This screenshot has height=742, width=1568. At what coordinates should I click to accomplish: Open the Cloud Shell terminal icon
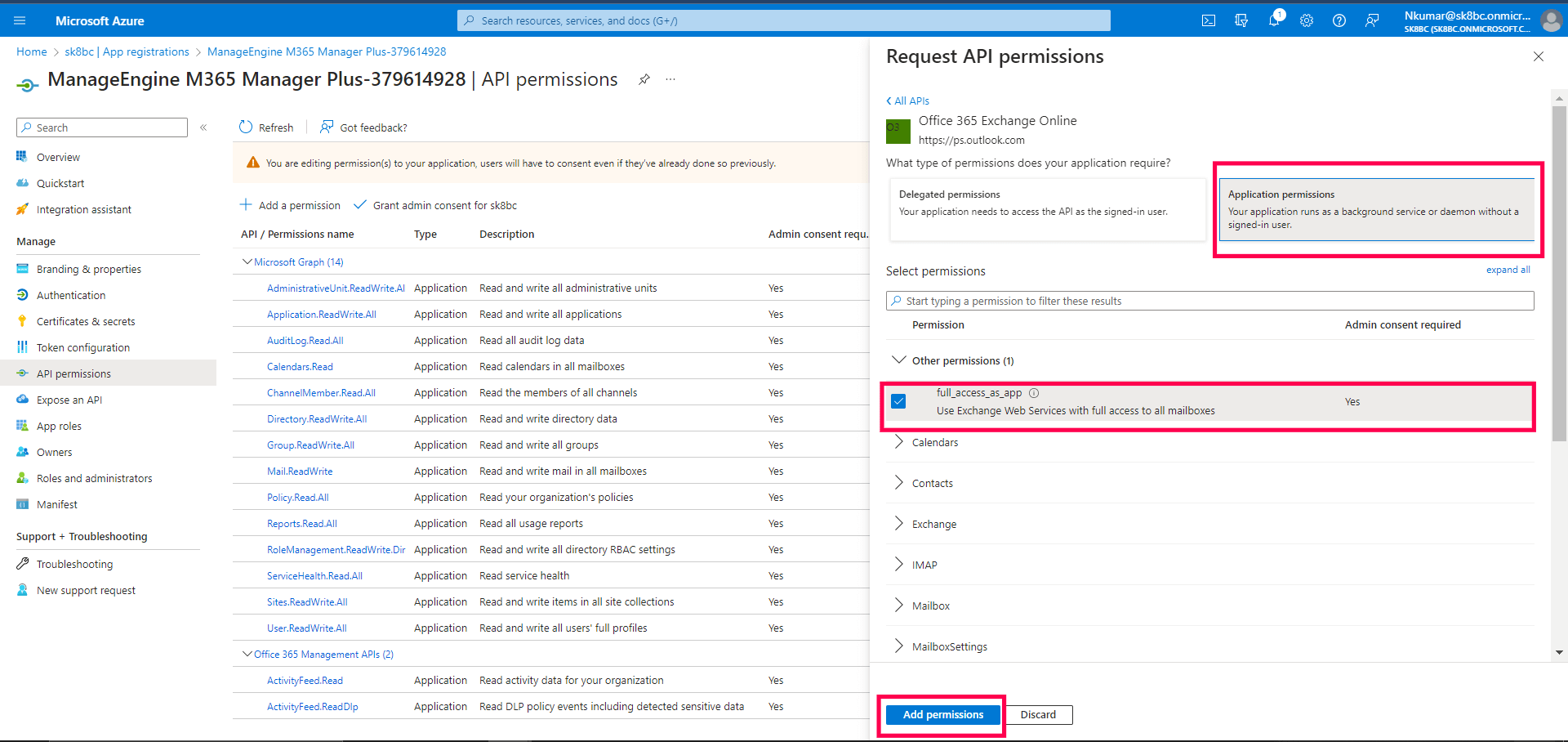(x=1209, y=20)
